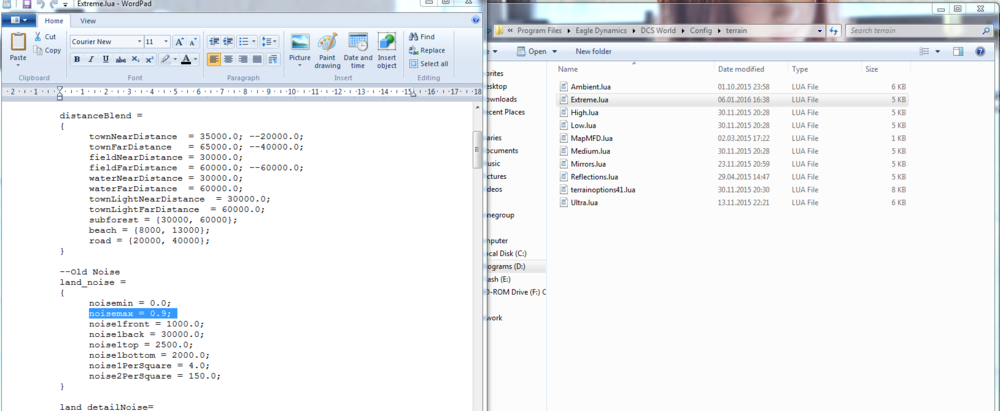Refresh the Explorer address bar location
The width and height of the screenshot is (1000, 411).
point(834,31)
